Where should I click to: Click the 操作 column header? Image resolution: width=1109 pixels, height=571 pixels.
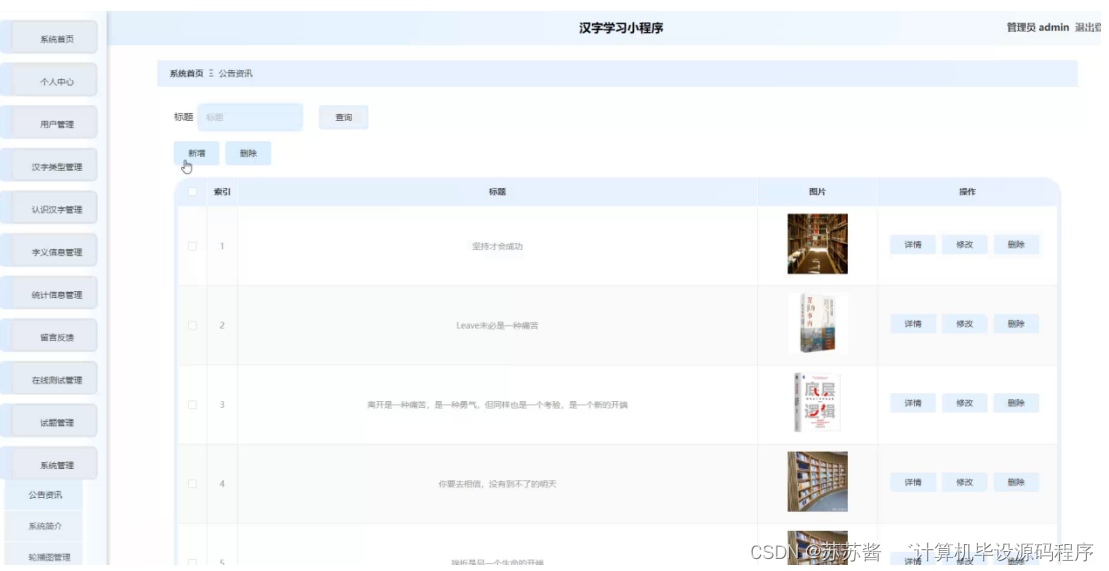click(968, 191)
